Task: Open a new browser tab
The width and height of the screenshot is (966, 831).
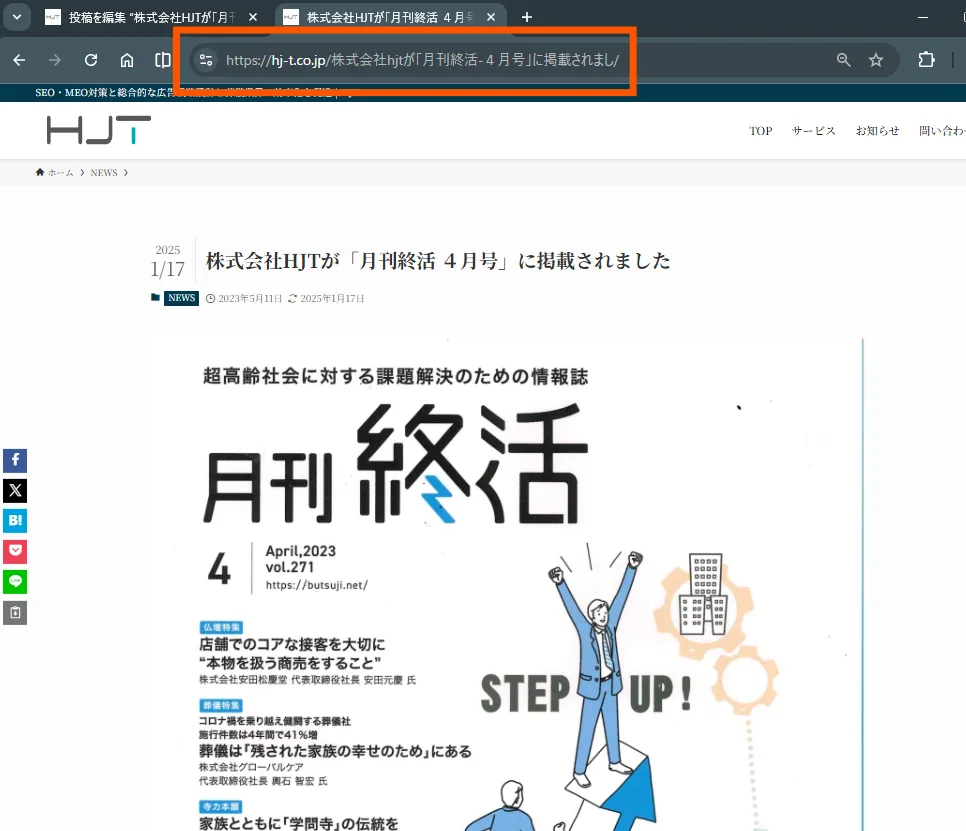Action: 527,18
